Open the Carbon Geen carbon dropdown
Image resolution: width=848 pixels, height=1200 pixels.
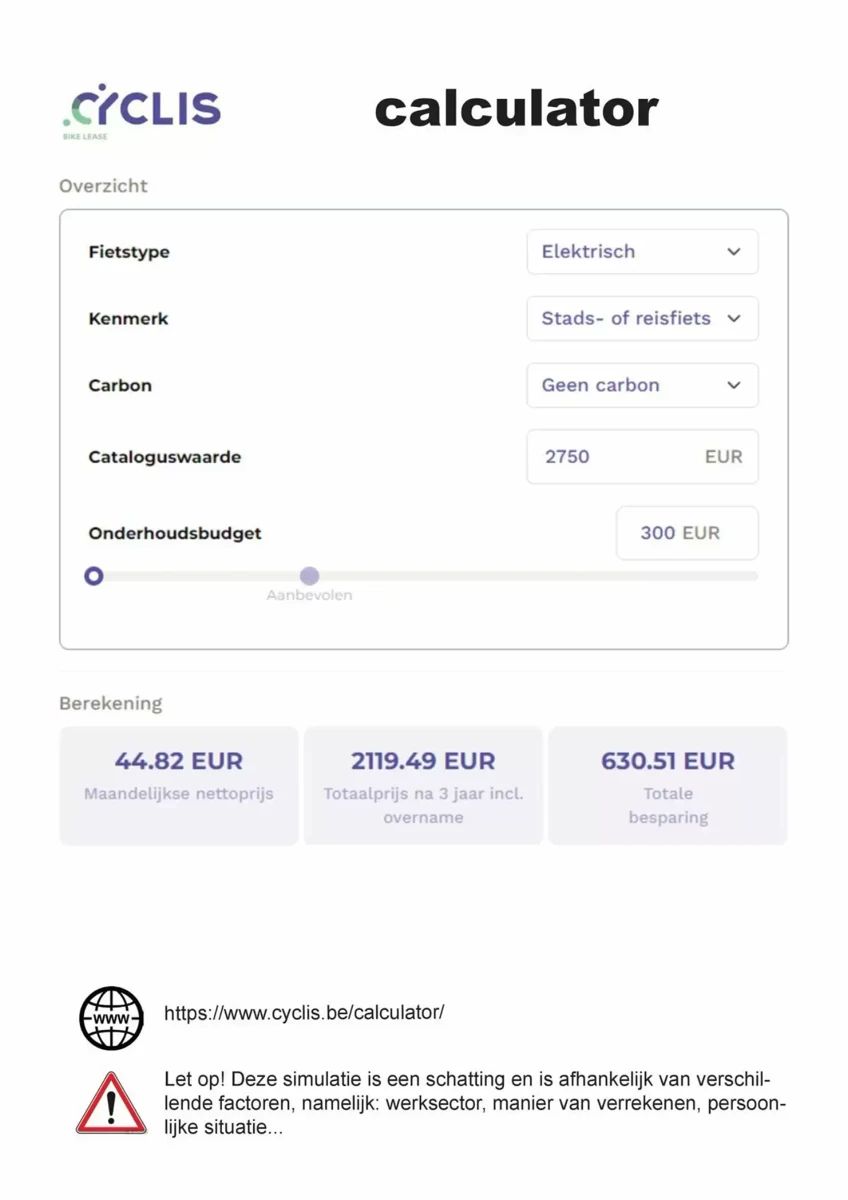point(642,385)
